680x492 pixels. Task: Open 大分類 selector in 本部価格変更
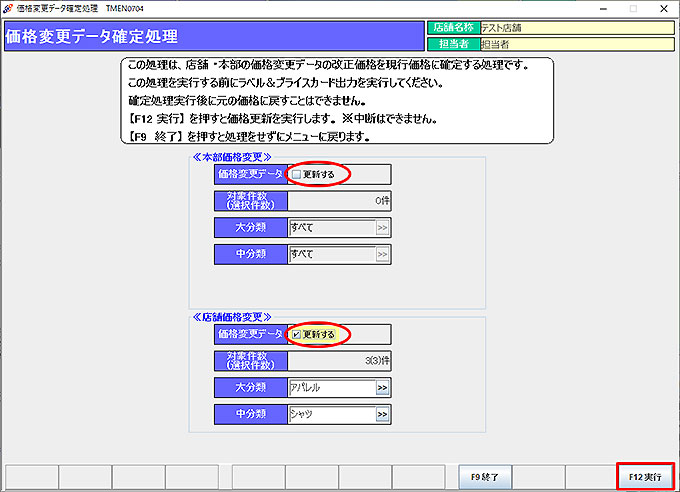(382, 228)
